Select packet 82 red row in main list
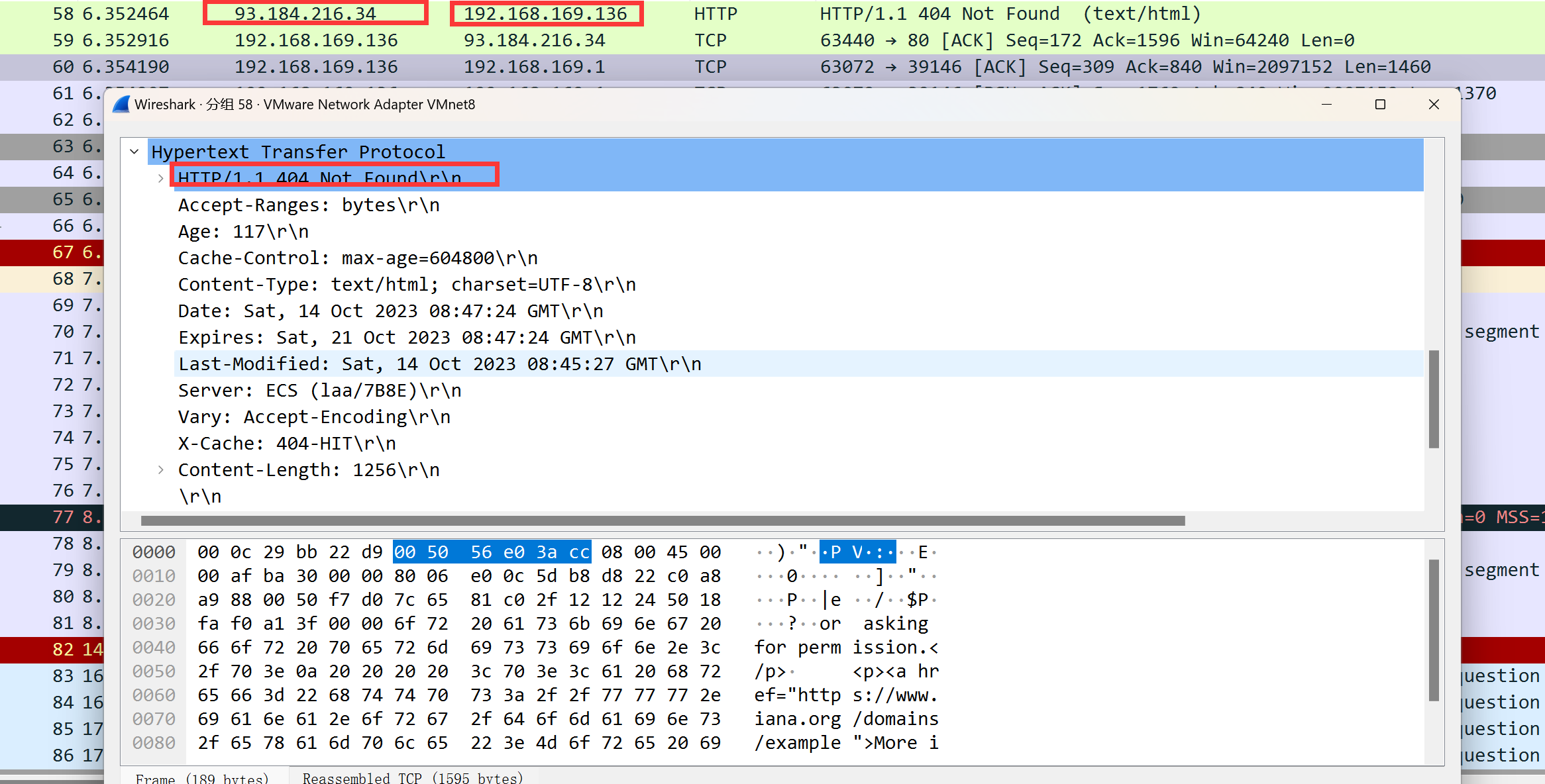Image resolution: width=1545 pixels, height=784 pixels. (52, 650)
